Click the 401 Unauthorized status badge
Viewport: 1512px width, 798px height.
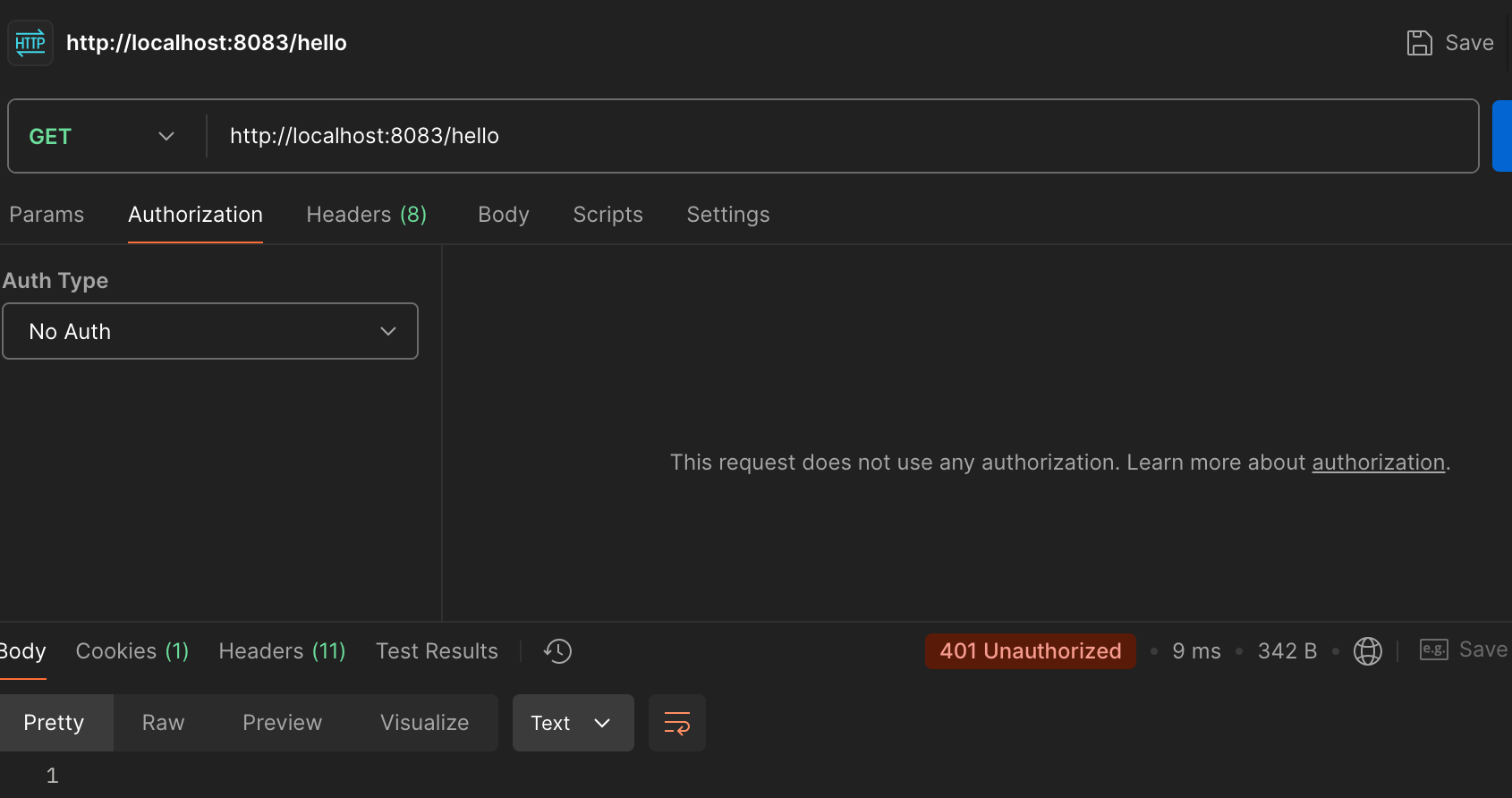coord(1030,651)
